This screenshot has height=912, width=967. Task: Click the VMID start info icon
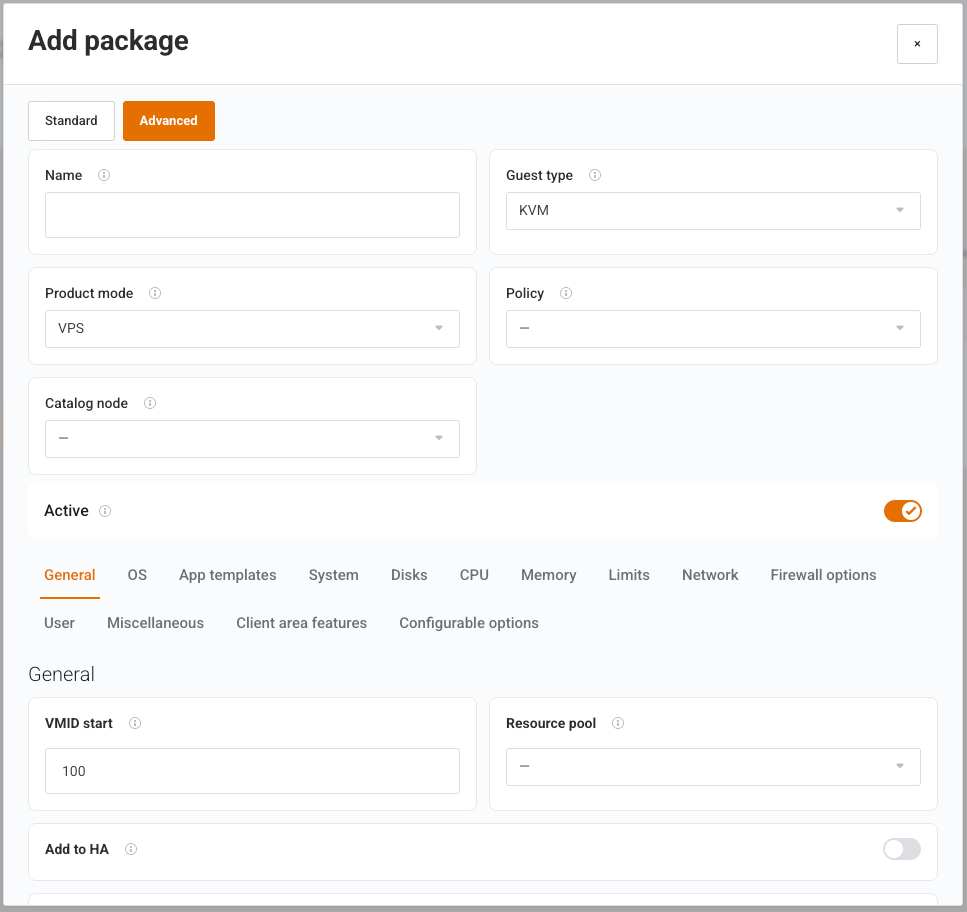tap(135, 723)
